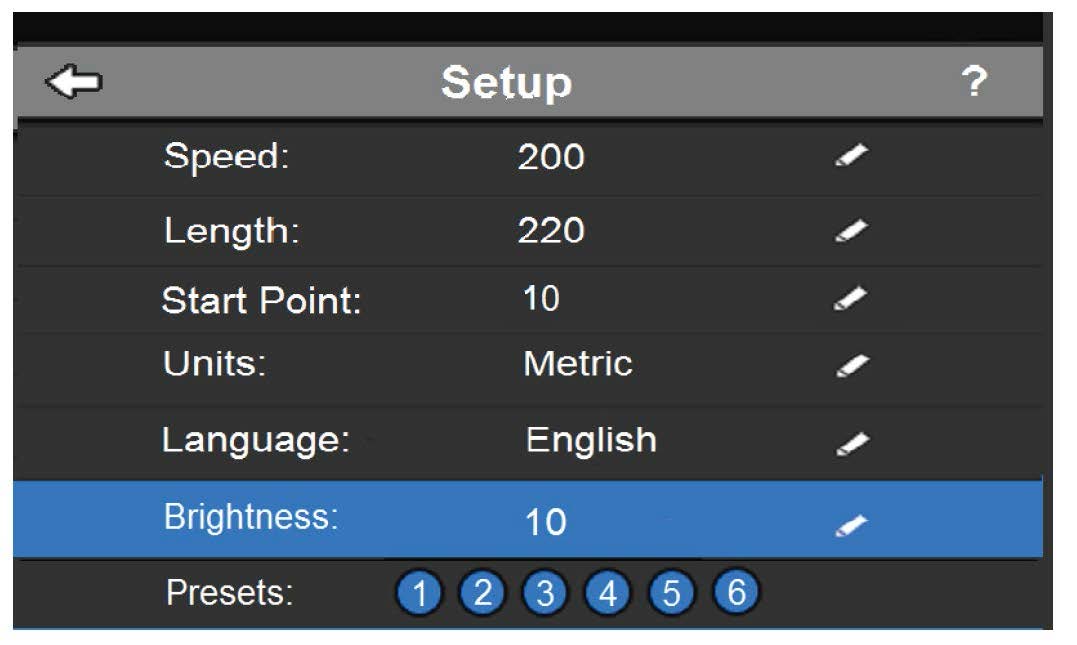Viewport: 1077px width, 645px height.
Task: Click the Metric units value
Action: [x=578, y=363]
